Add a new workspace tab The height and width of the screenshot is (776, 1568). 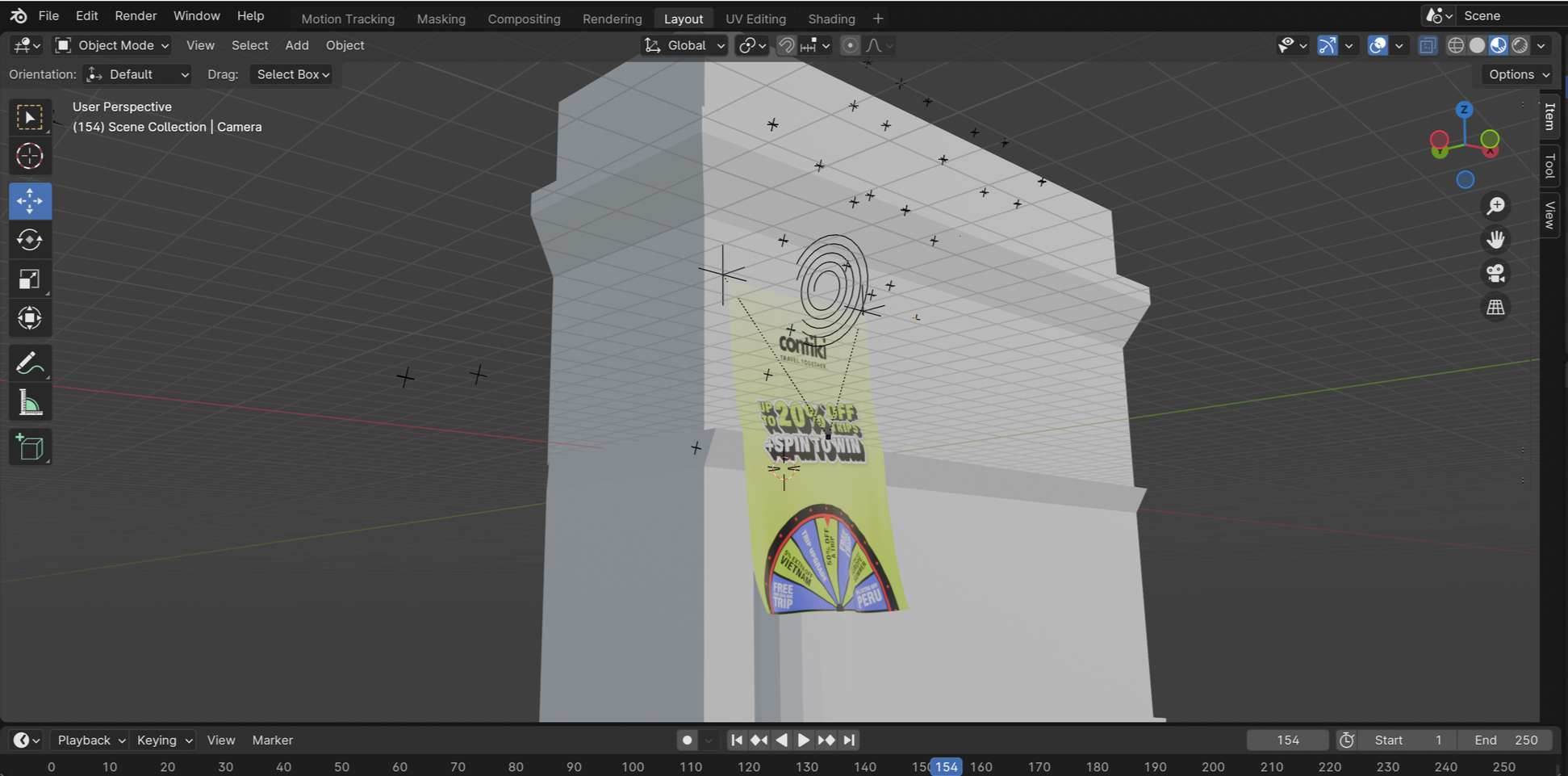pos(878,19)
